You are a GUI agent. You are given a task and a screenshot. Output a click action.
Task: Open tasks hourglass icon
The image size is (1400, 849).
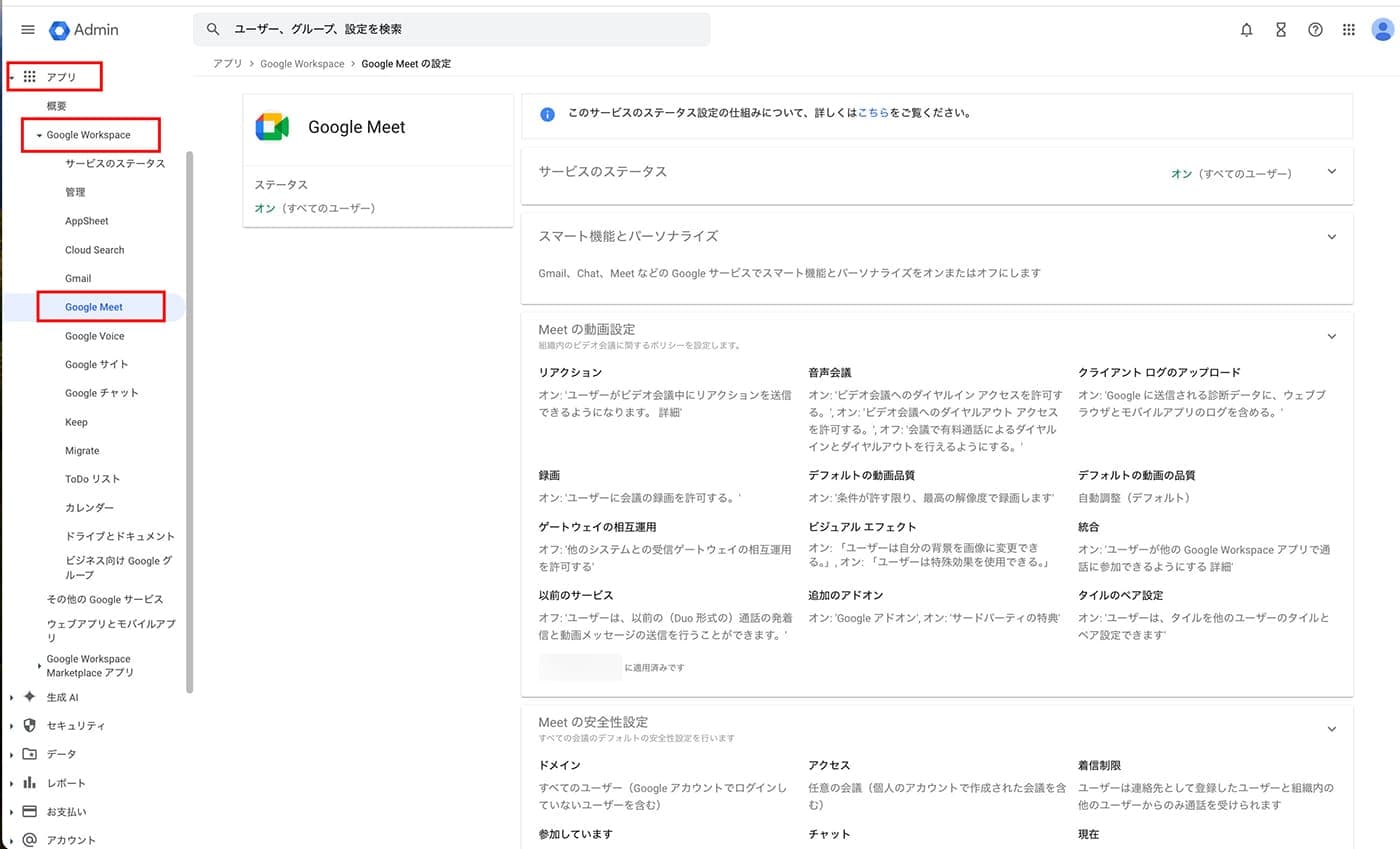tap(1281, 30)
